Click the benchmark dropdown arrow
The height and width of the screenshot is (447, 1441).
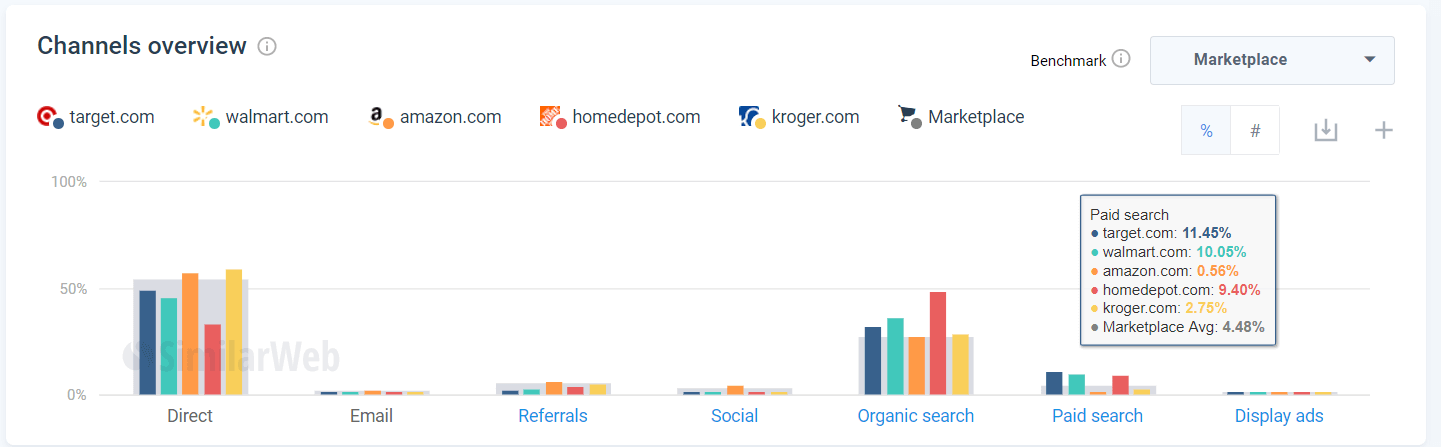point(1369,60)
